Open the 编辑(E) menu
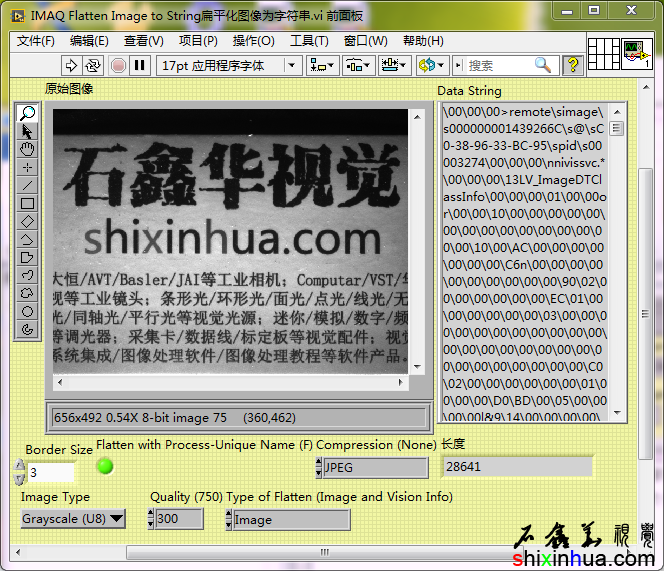 [89, 41]
